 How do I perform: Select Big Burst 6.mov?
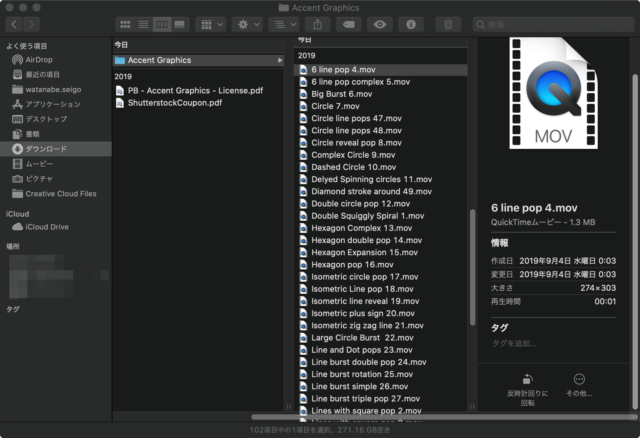pyautogui.click(x=380, y=94)
